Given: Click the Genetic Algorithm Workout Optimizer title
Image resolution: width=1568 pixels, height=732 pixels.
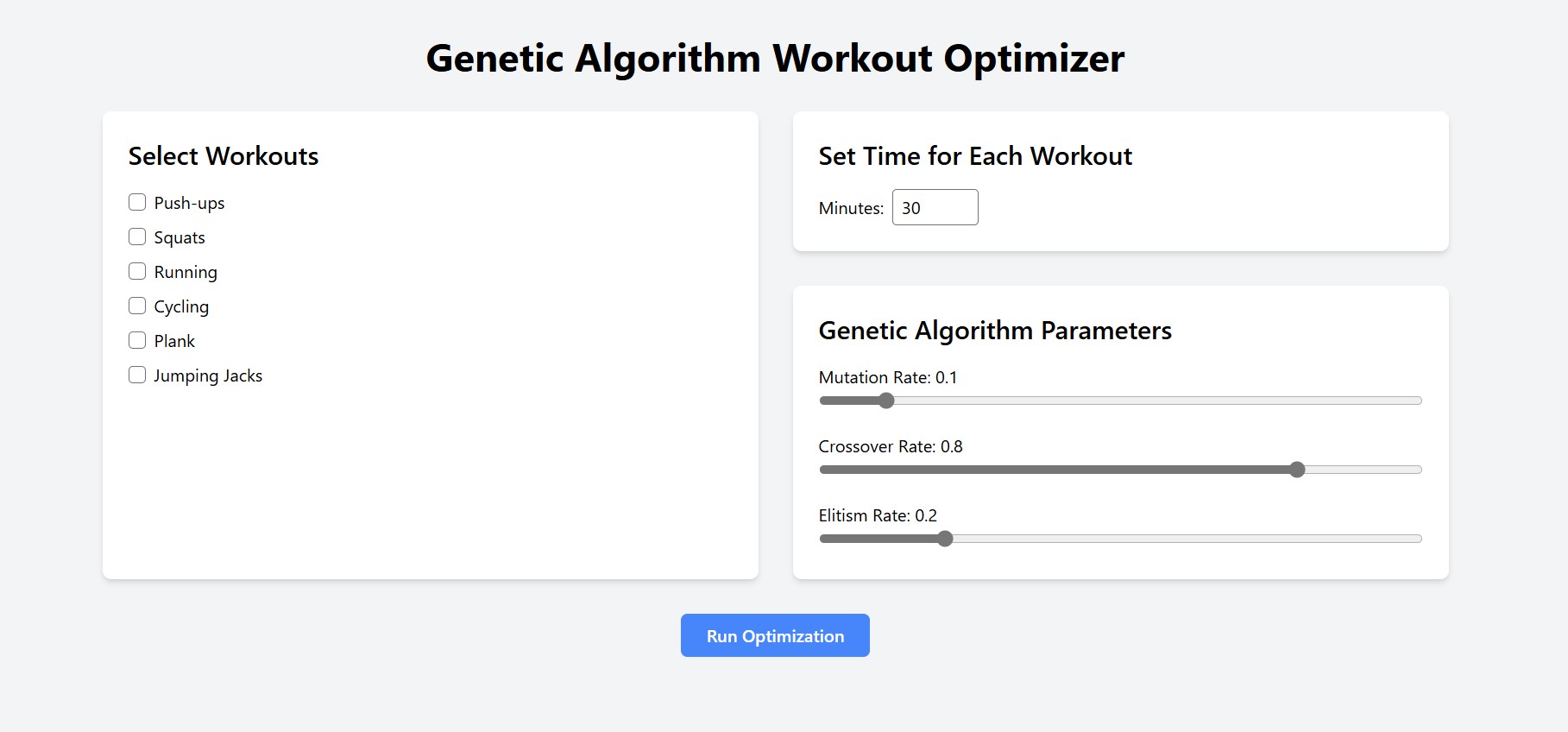Looking at the screenshot, I should pos(775,59).
